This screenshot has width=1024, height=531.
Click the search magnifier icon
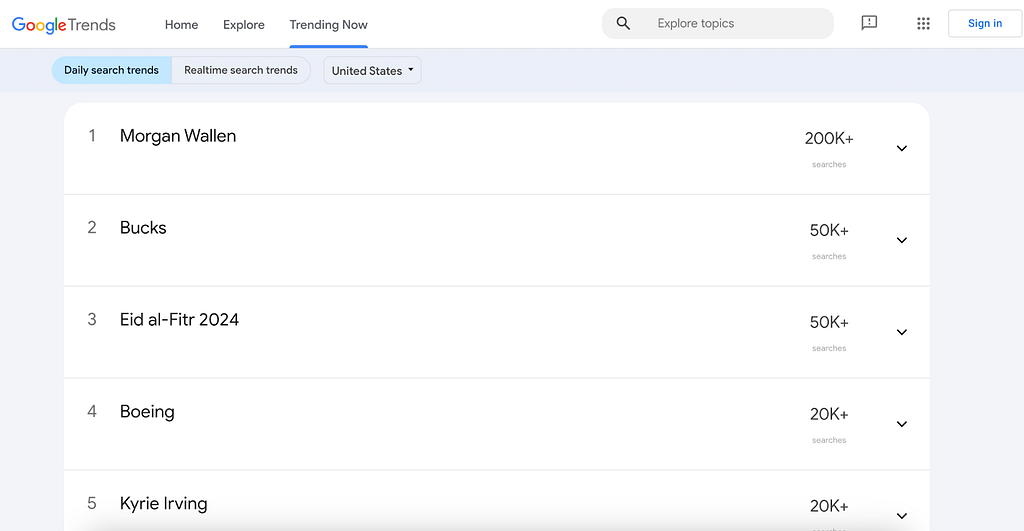click(623, 24)
